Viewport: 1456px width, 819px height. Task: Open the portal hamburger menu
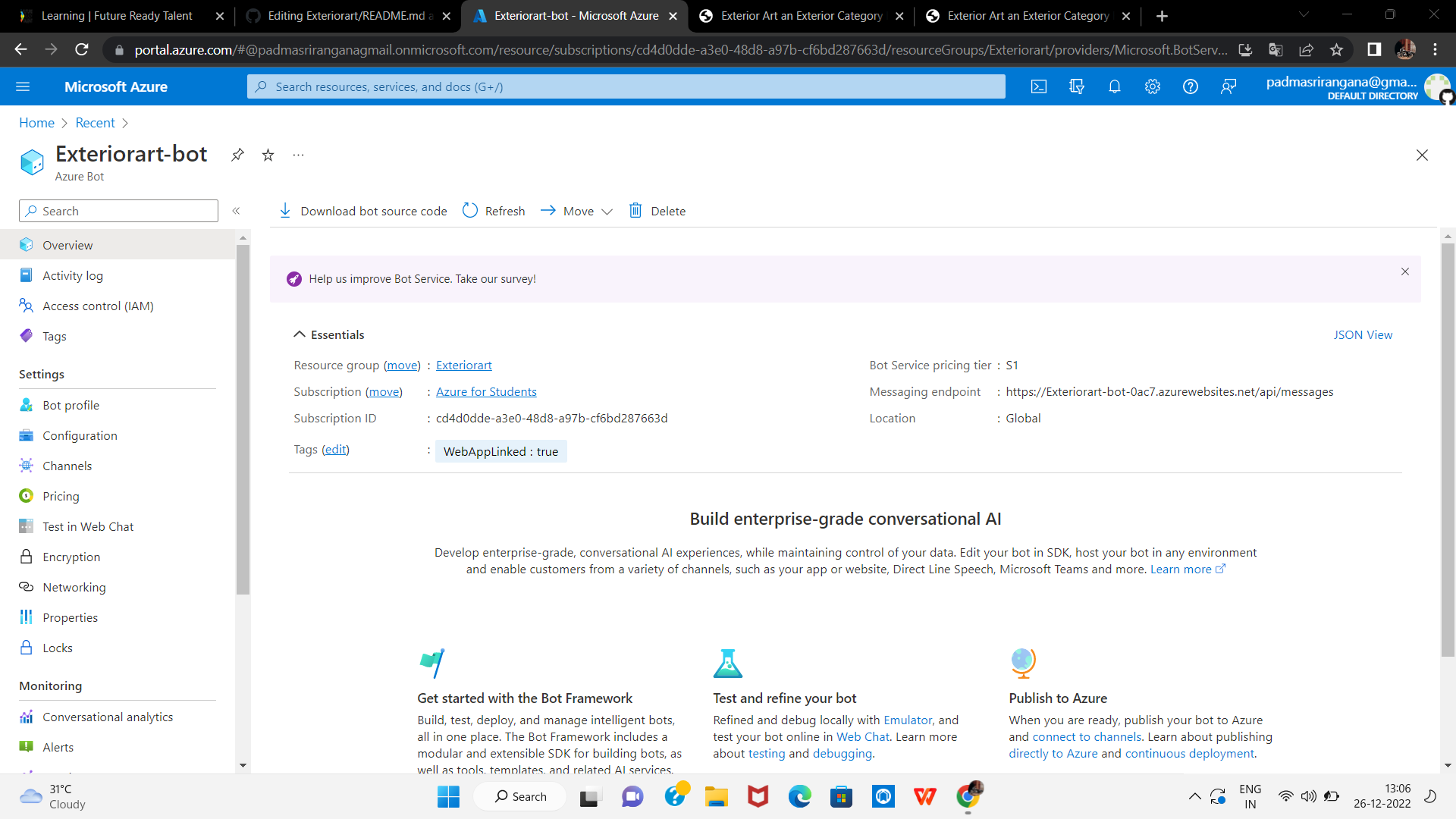(23, 86)
